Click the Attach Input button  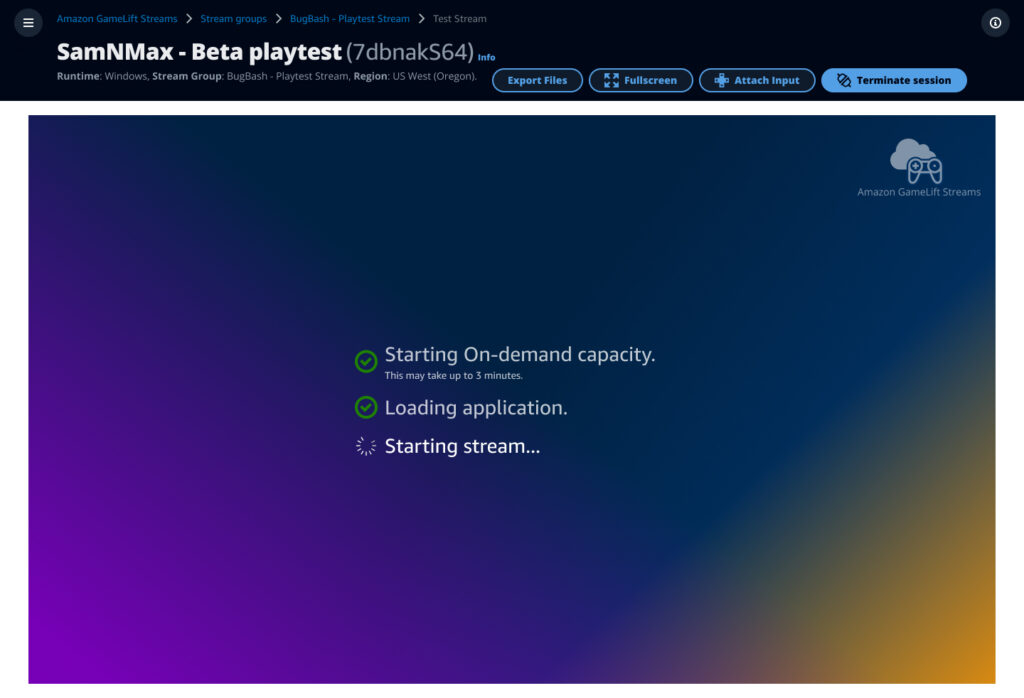[x=756, y=80]
